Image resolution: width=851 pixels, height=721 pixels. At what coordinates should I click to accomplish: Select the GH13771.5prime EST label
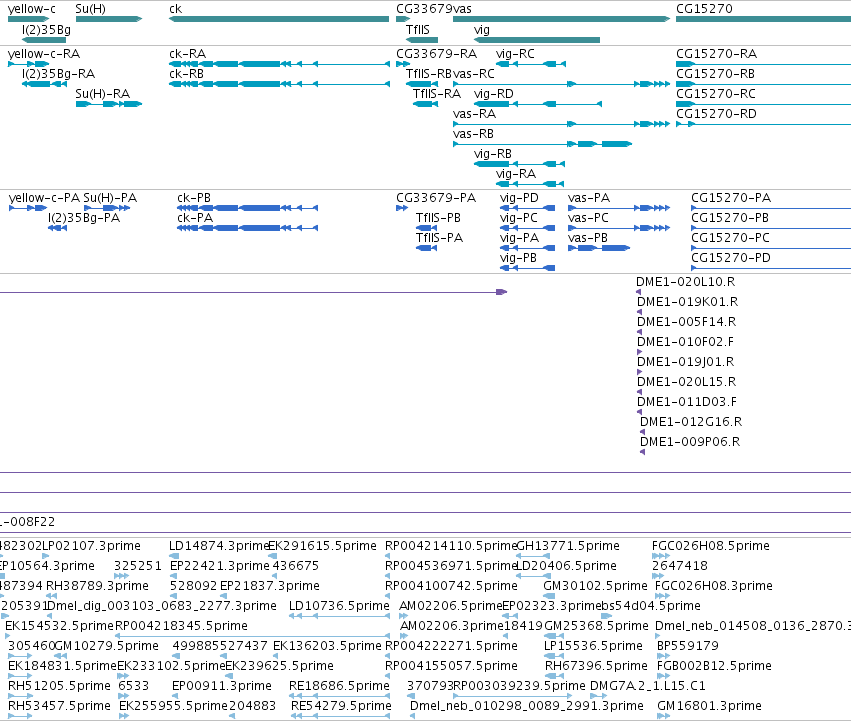568,546
